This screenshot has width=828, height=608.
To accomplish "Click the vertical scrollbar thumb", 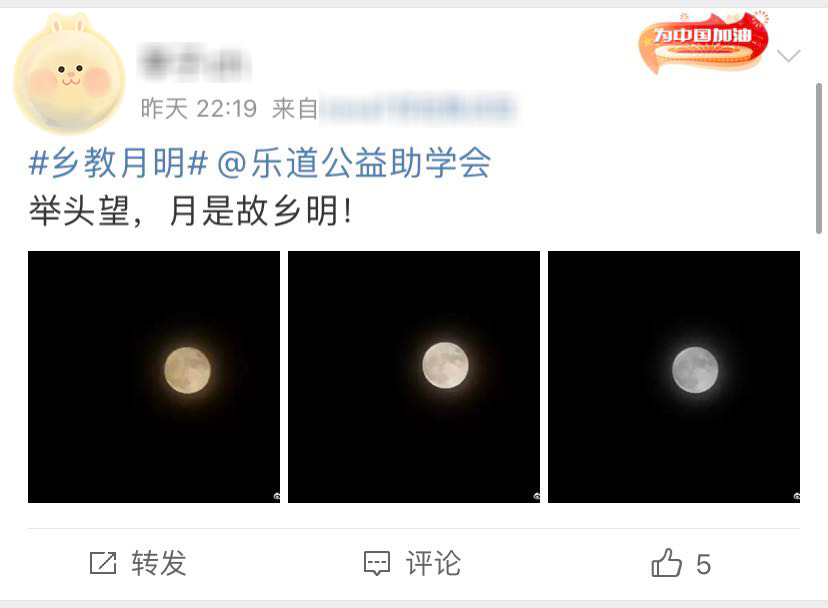I will [x=819, y=158].
